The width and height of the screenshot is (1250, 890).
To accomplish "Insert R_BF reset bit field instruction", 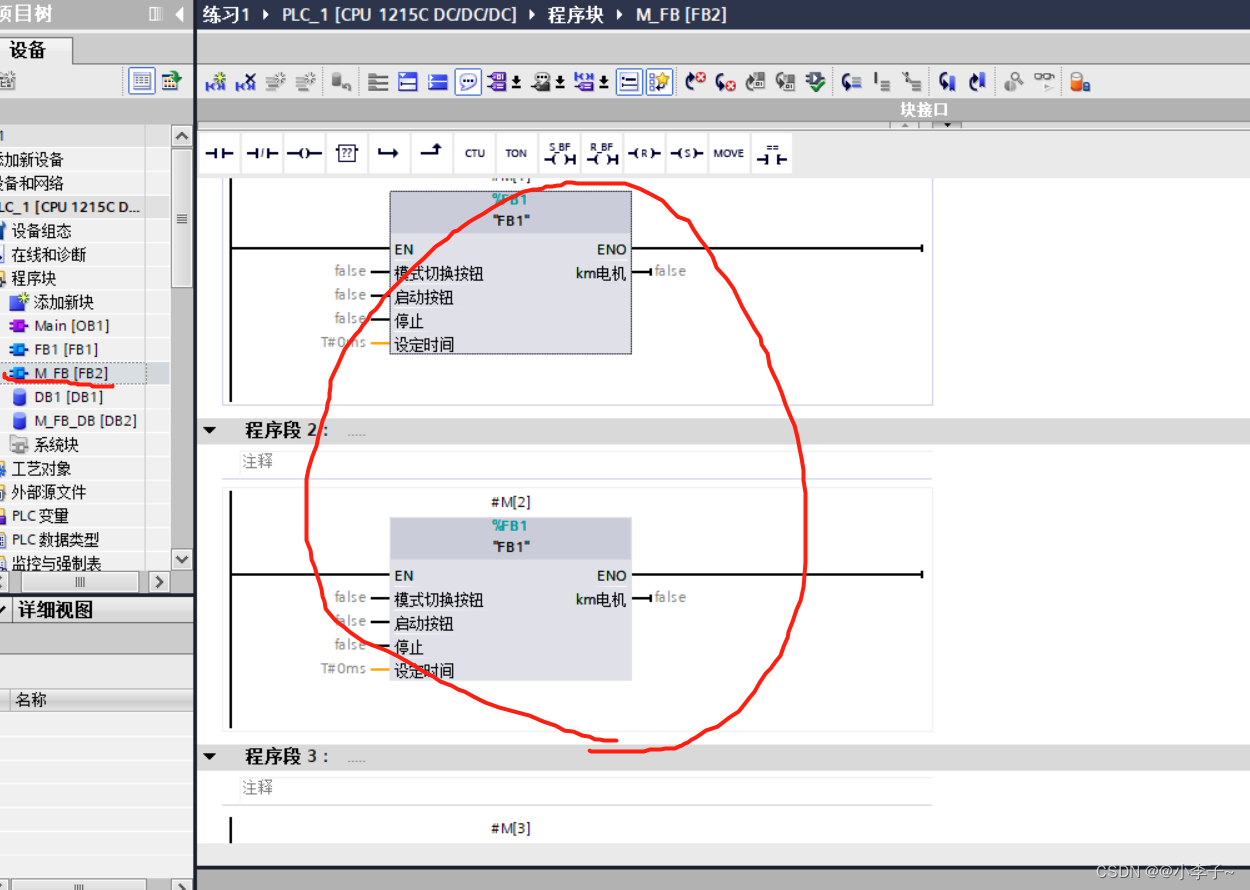I will coord(601,153).
